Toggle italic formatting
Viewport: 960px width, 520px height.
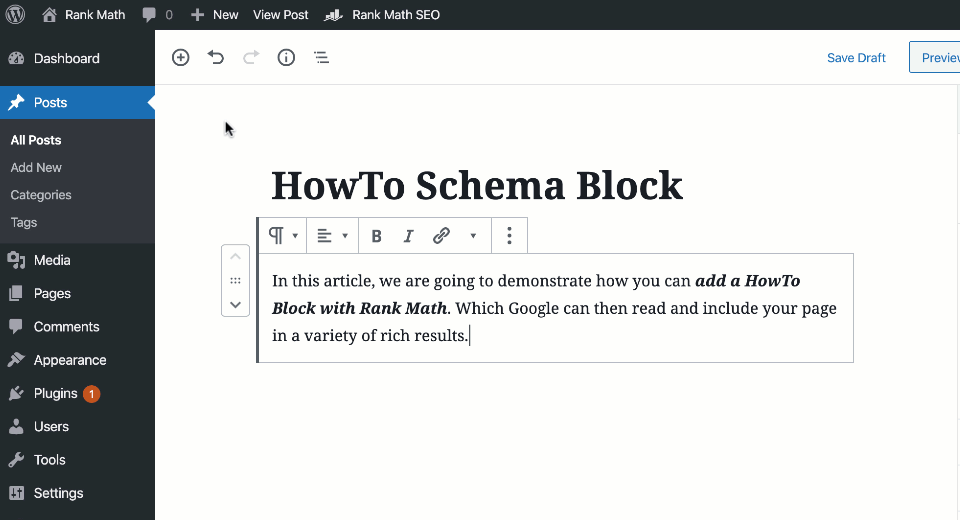click(x=408, y=236)
